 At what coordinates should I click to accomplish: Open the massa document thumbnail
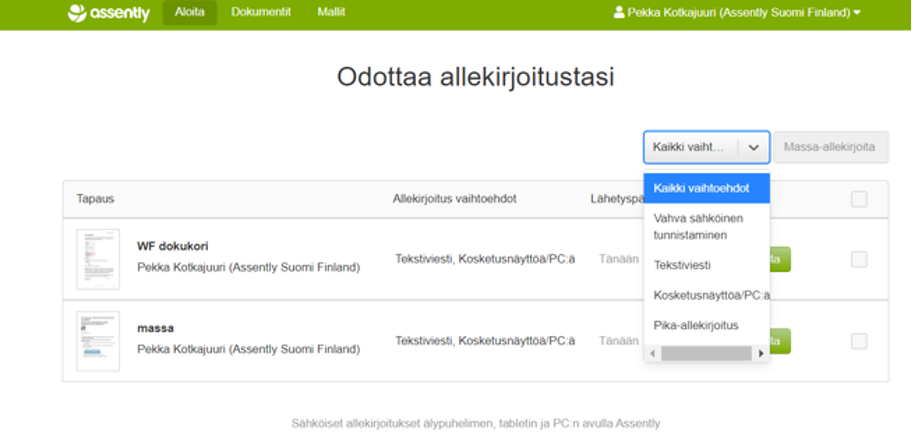click(x=98, y=341)
